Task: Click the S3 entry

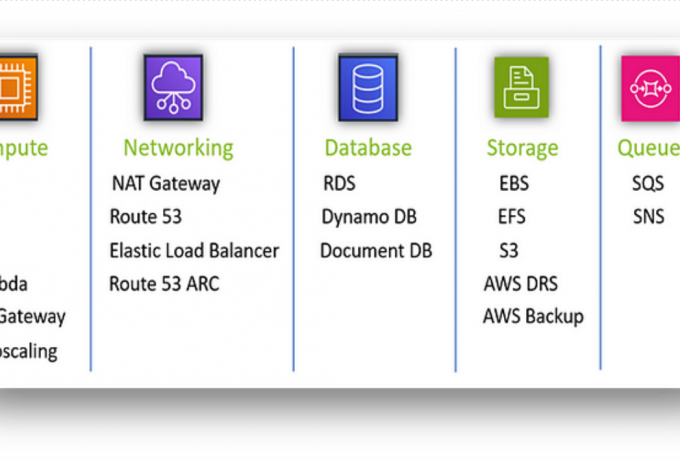Action: point(509,251)
